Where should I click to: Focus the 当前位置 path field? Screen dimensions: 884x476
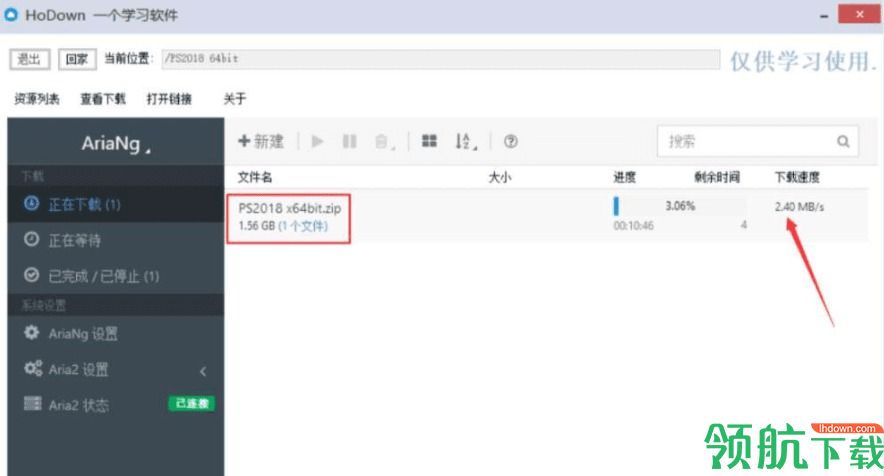coord(440,59)
